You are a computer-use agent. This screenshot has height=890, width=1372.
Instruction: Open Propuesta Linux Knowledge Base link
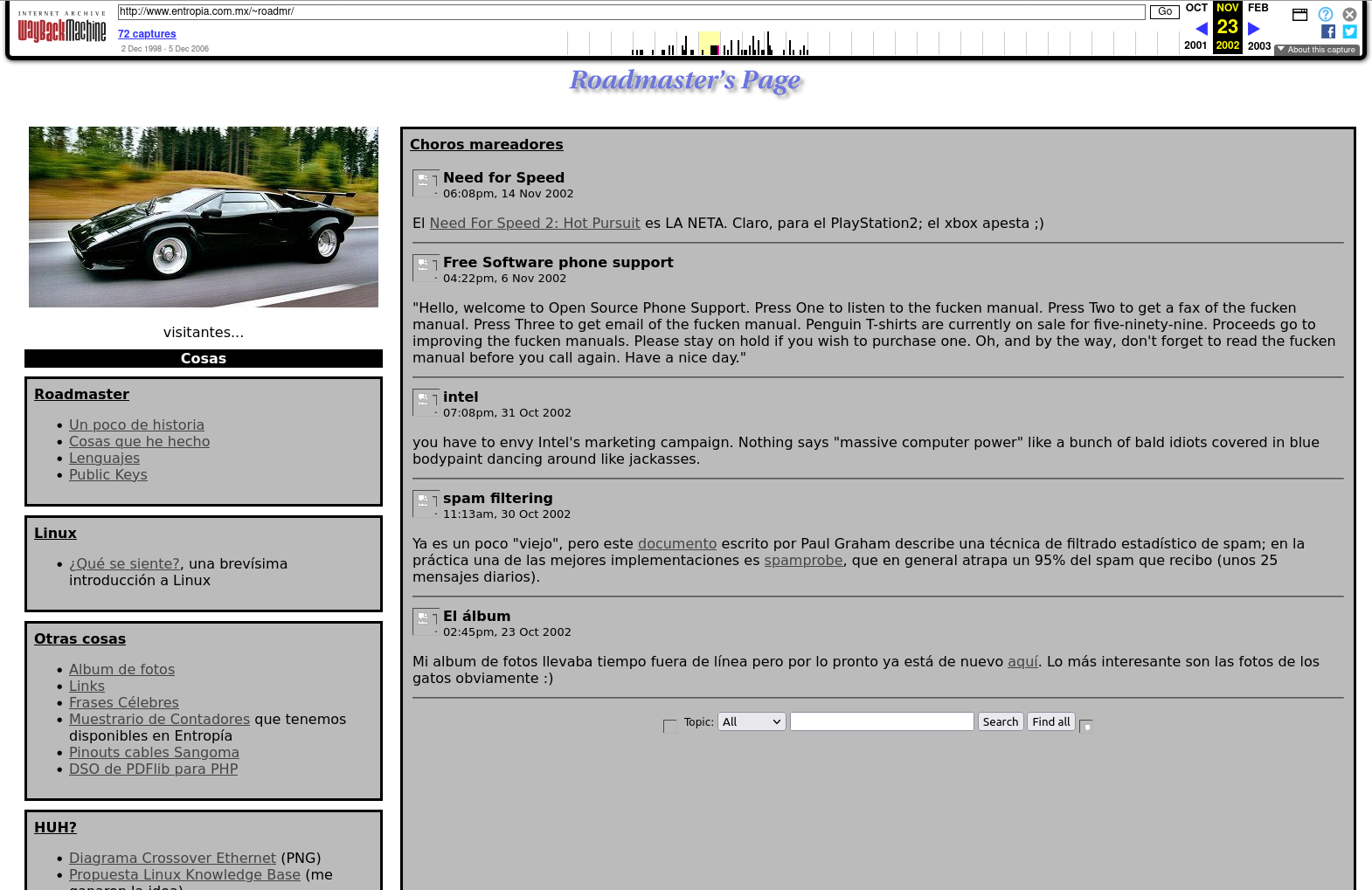pos(184,874)
